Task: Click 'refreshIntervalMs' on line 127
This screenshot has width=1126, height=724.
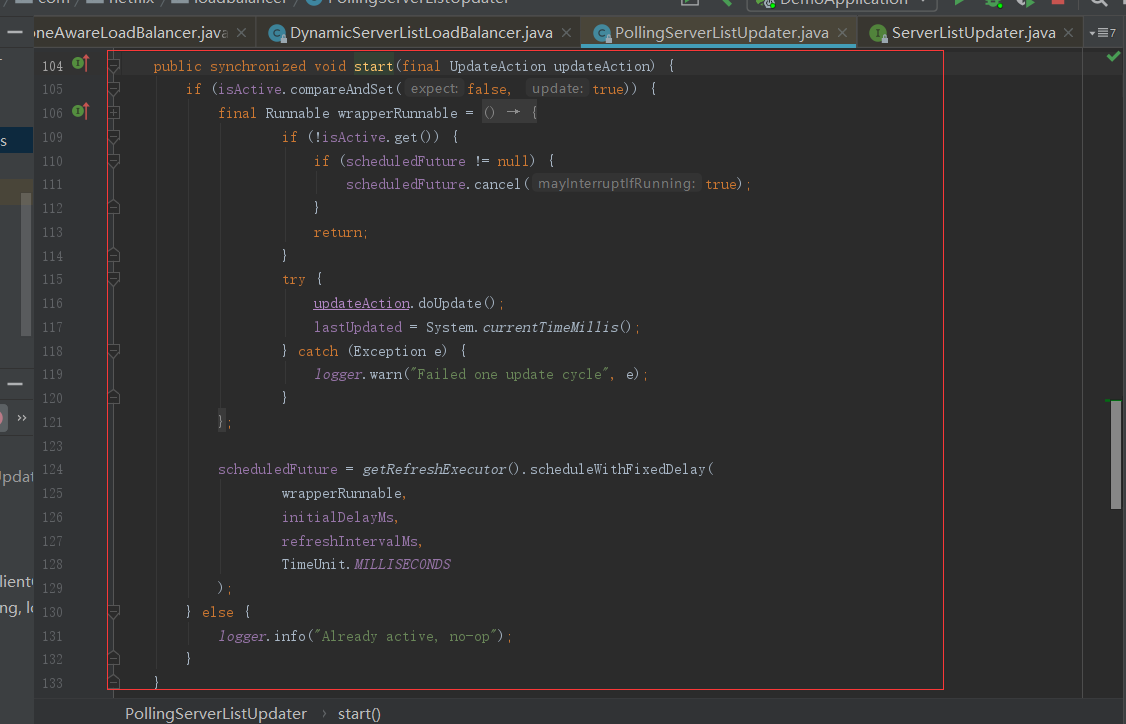Action: [x=350, y=540]
